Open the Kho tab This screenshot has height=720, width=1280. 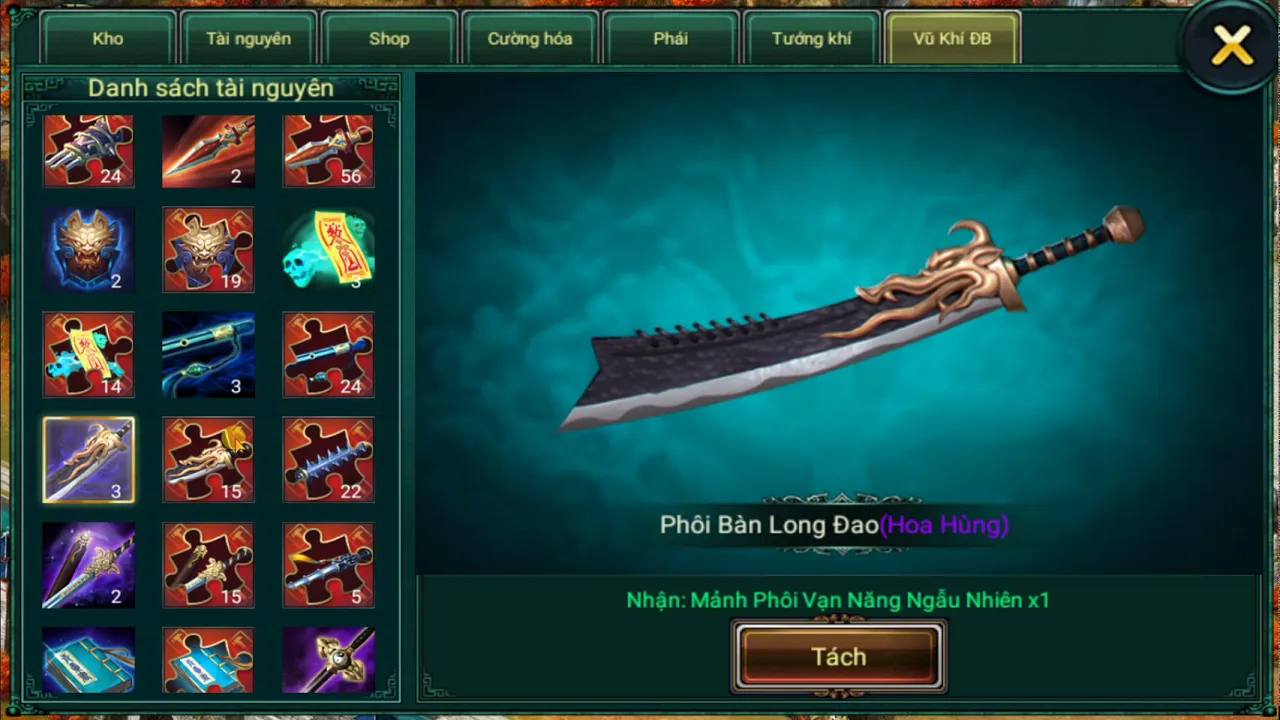(108, 38)
